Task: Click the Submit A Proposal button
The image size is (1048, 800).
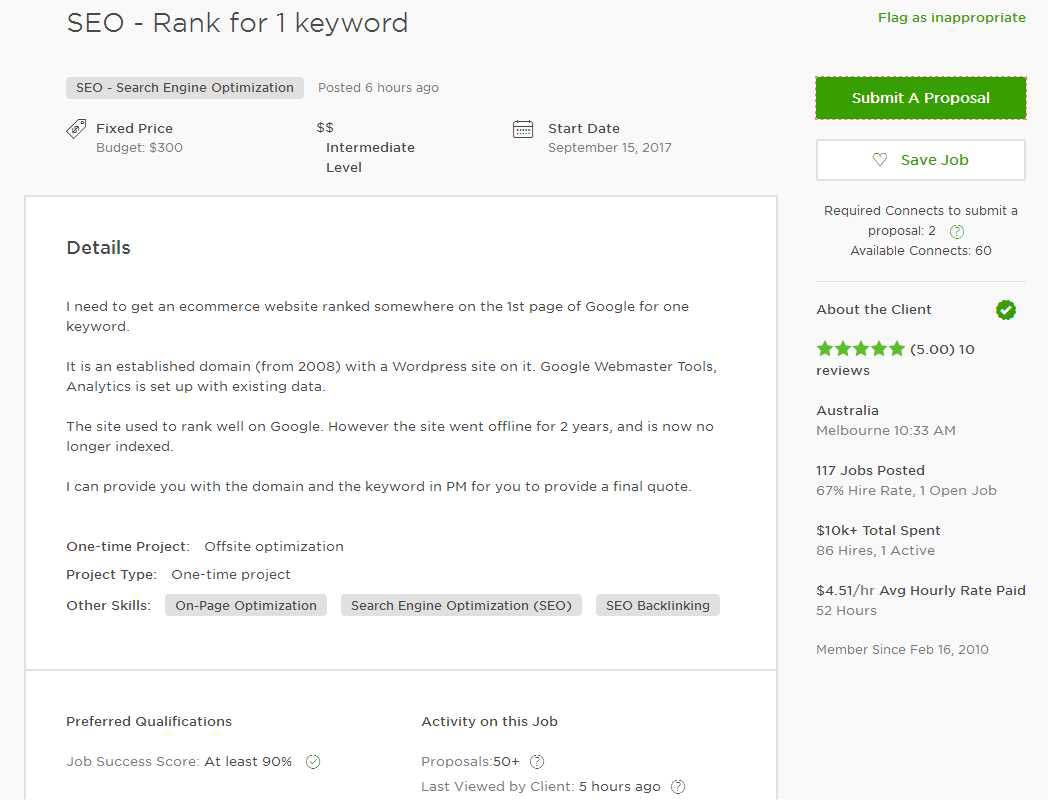Action: click(x=920, y=98)
